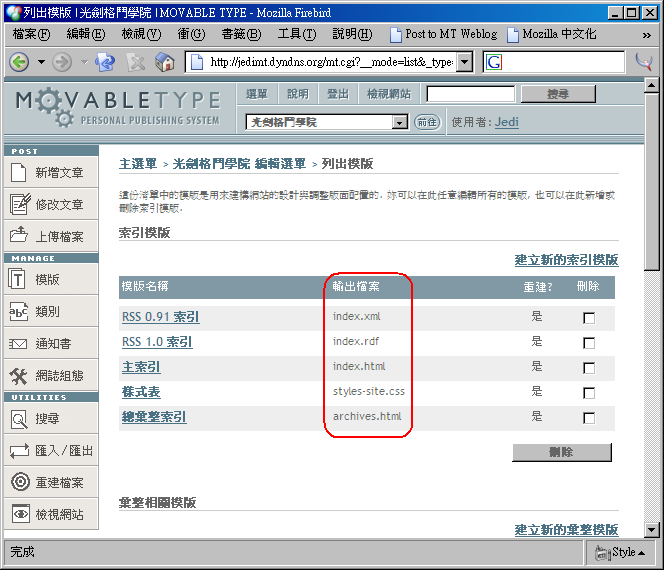The image size is (664, 570).
Task: Check the delete box for 總彙整索引
Action: tap(589, 418)
